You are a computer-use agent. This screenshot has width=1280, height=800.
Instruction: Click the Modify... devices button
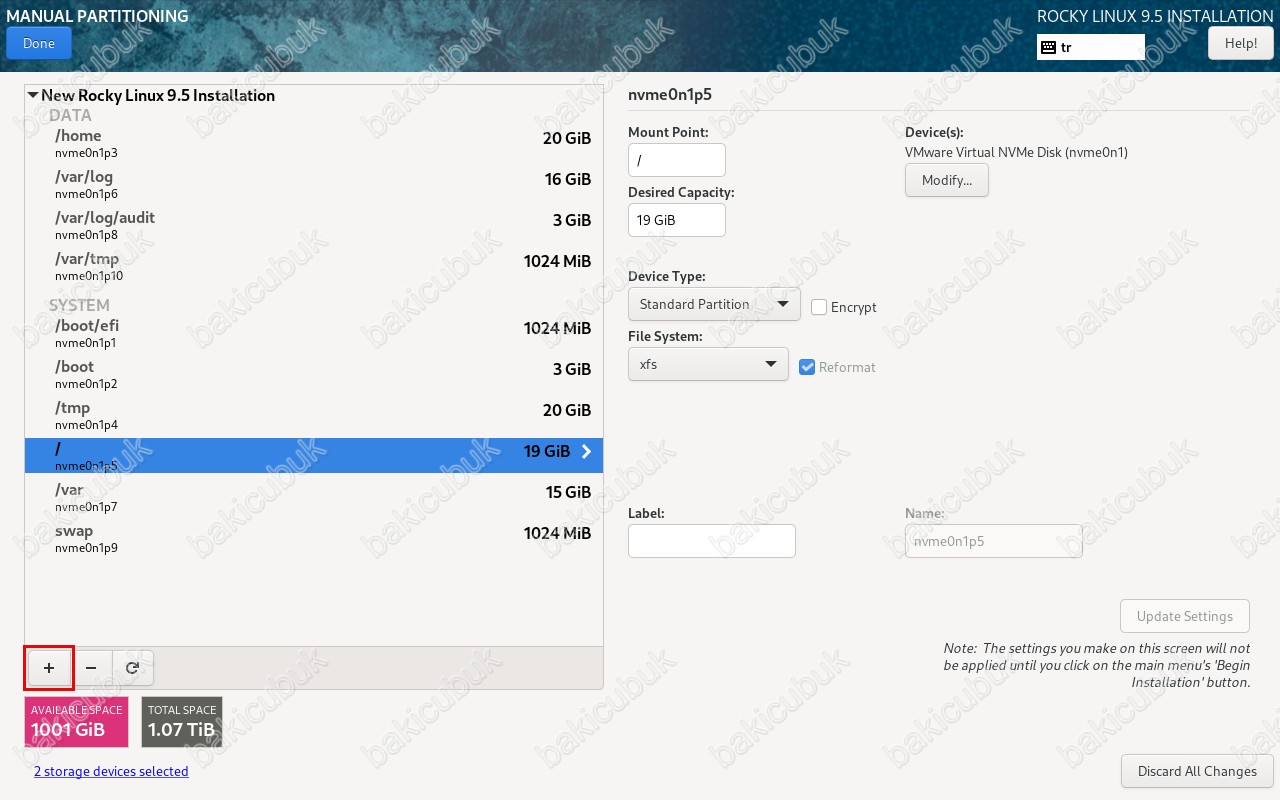pyautogui.click(x=947, y=180)
